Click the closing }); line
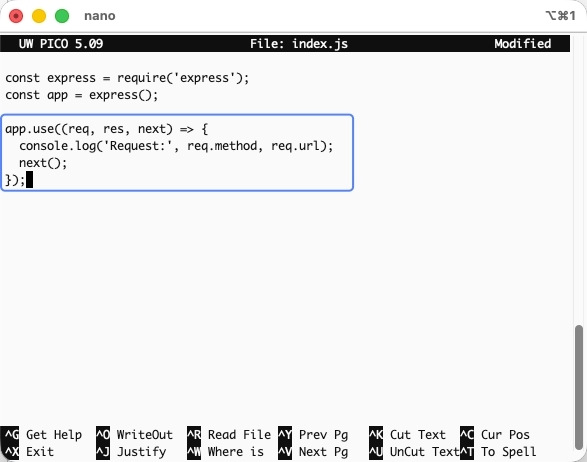 pyautogui.click(x=15, y=180)
